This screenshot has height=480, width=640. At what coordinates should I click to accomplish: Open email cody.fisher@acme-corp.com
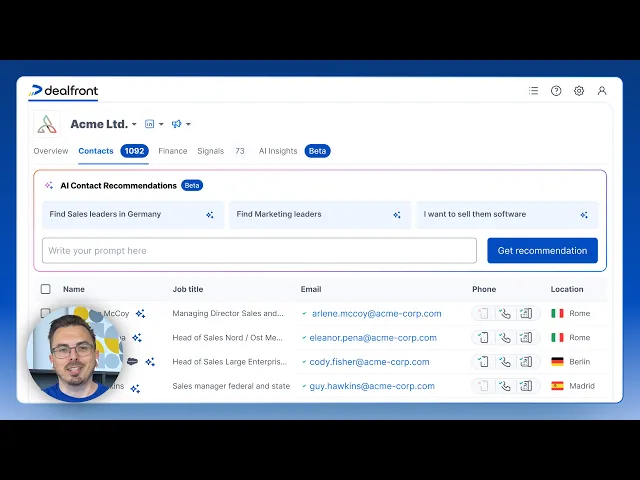tap(369, 362)
